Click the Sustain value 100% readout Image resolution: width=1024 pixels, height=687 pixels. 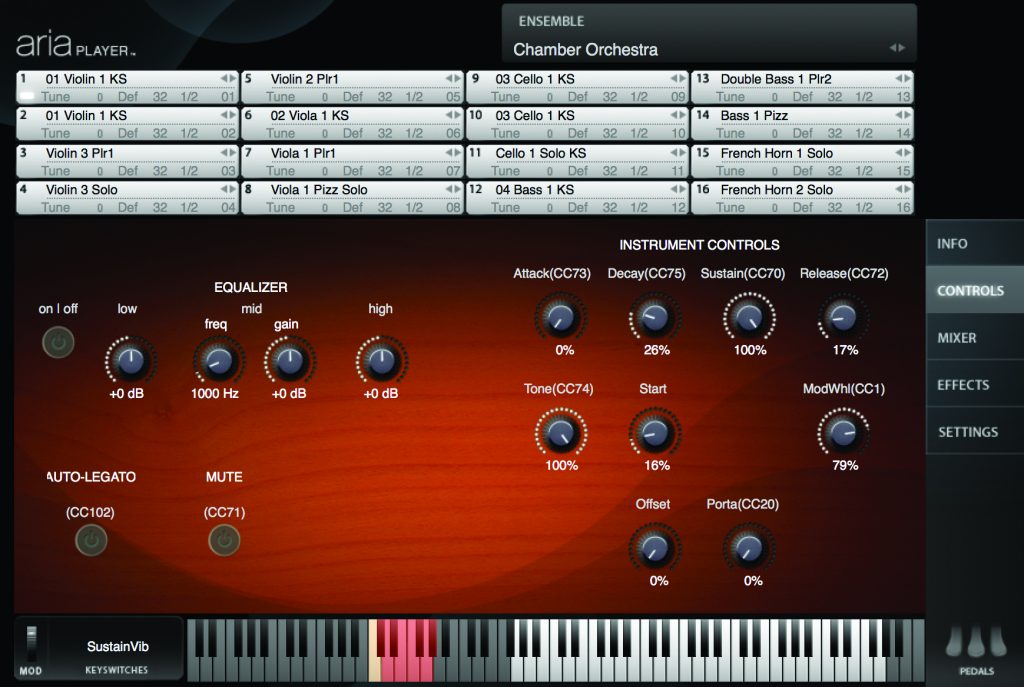[x=750, y=350]
